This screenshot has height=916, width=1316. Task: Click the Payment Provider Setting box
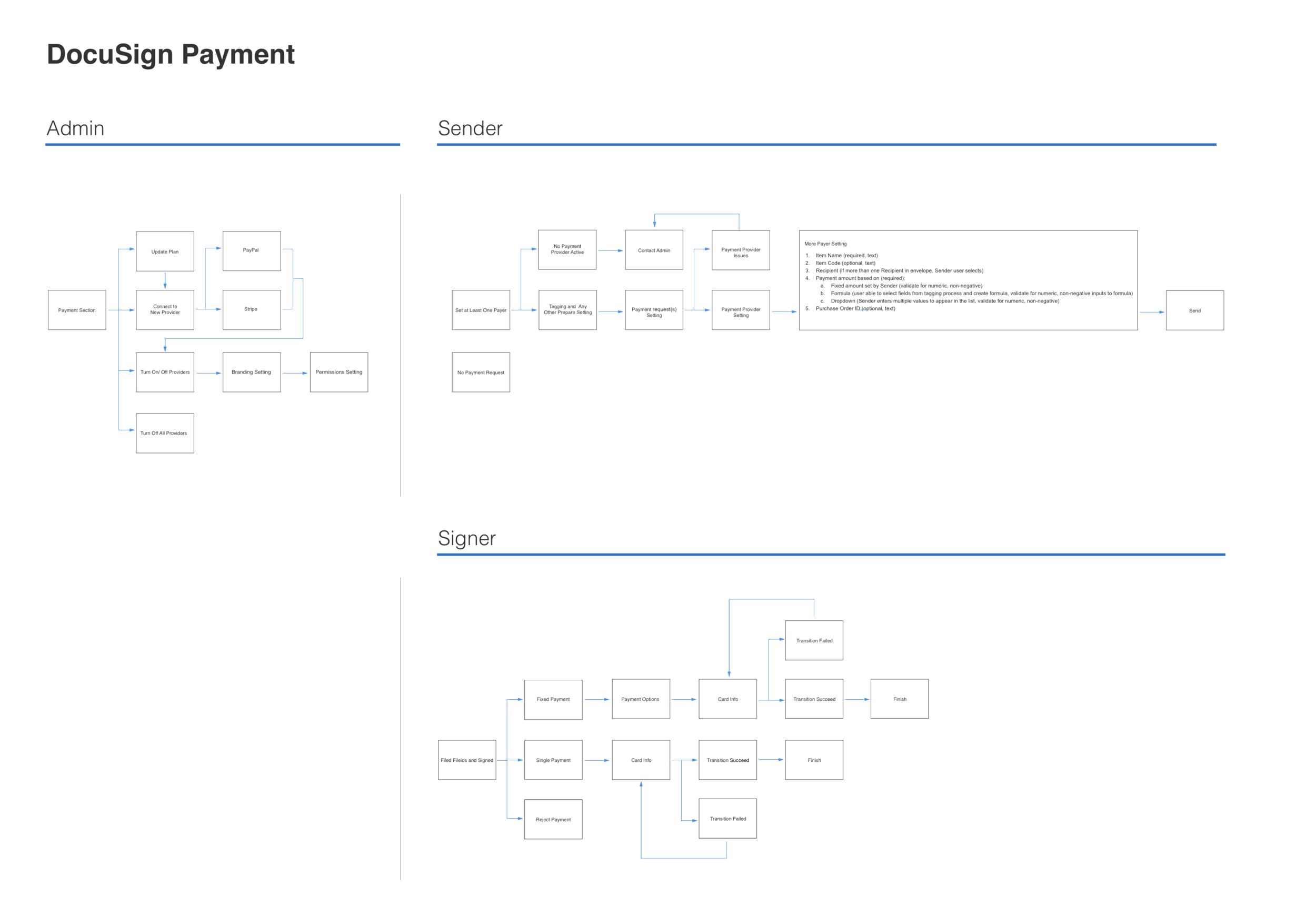(x=741, y=310)
